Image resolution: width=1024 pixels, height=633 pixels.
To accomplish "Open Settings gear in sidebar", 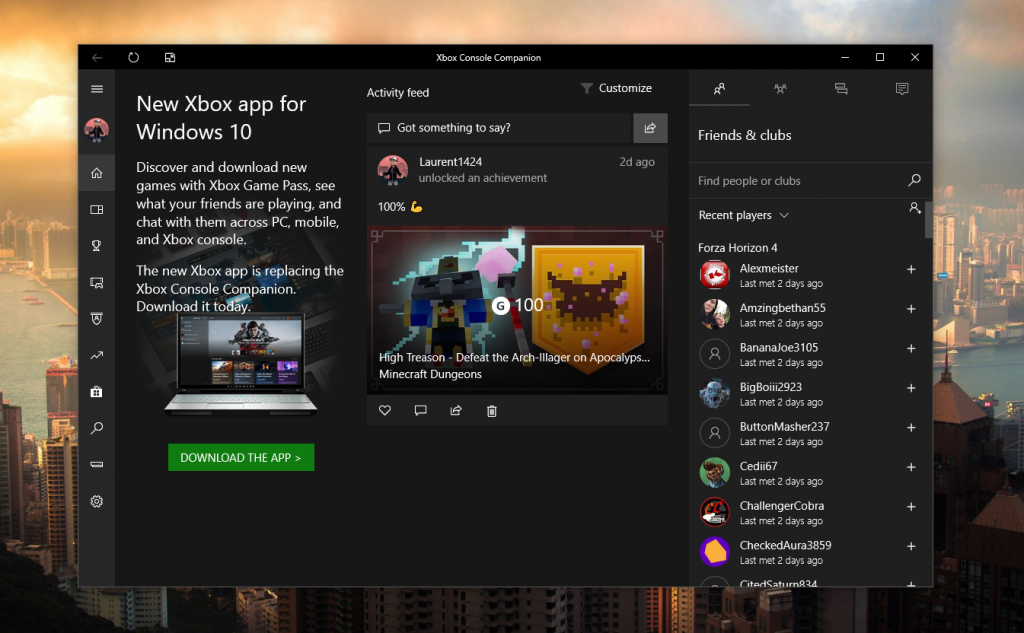I will coord(97,501).
